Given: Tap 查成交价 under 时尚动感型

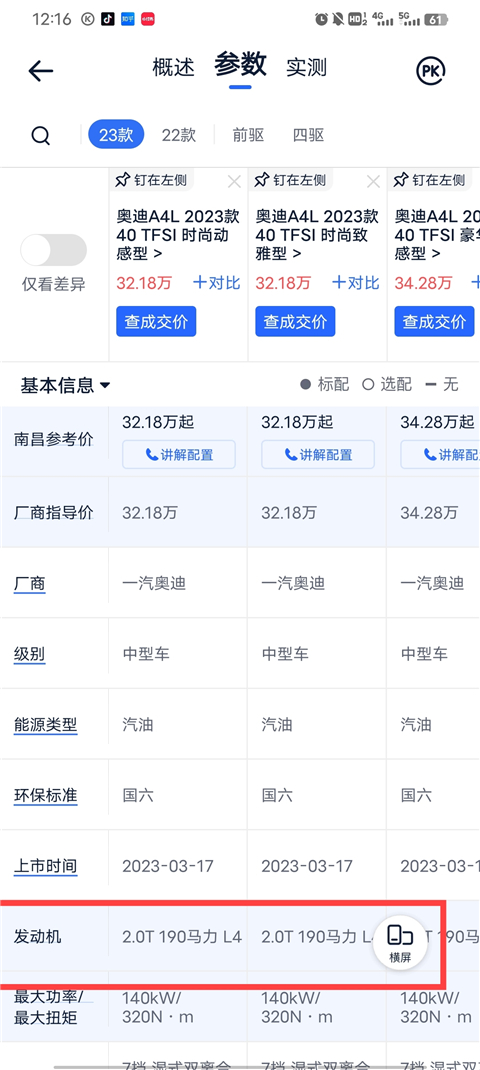Looking at the screenshot, I should (x=156, y=321).
